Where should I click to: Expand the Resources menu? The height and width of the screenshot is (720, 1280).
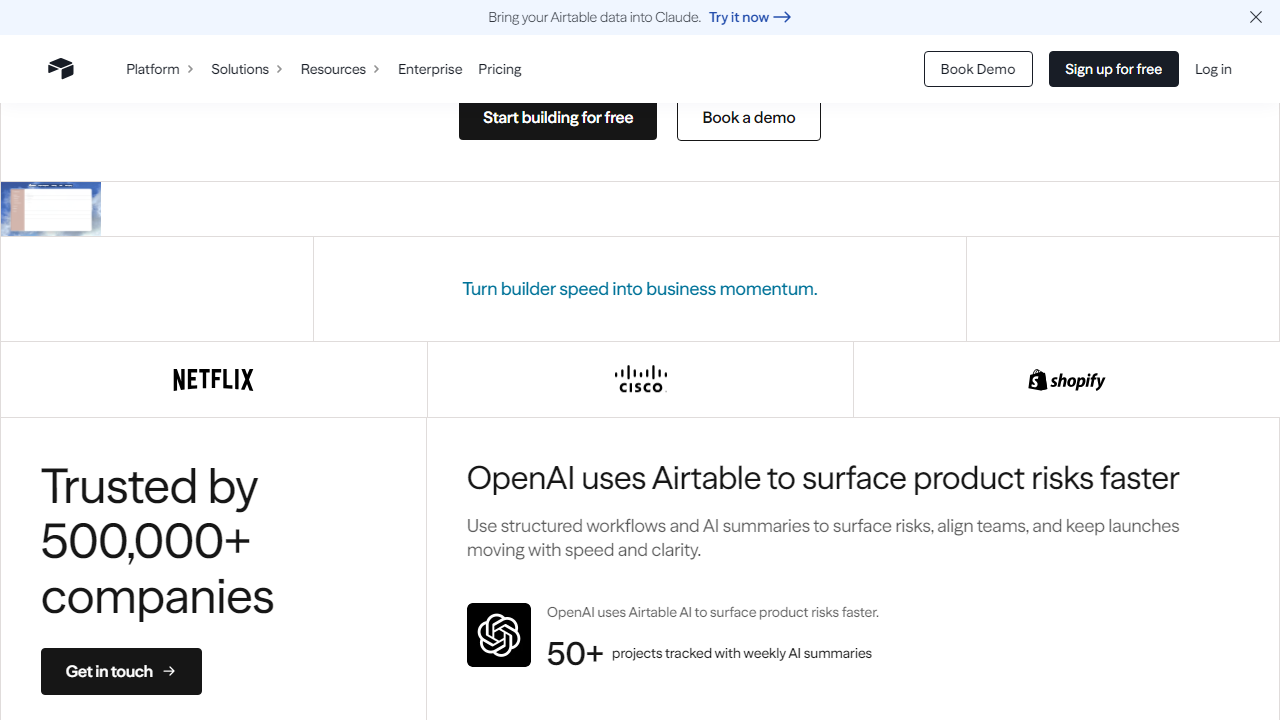point(340,69)
